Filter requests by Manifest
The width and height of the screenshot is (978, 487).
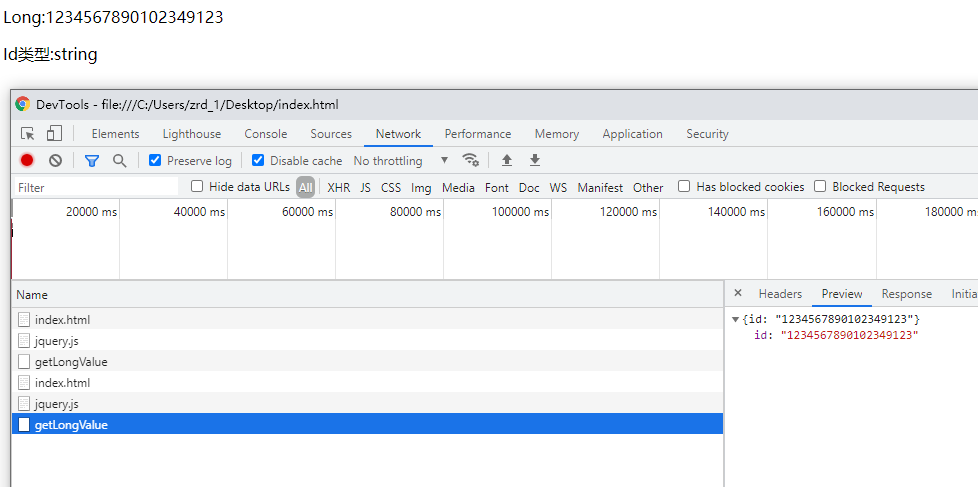point(600,187)
